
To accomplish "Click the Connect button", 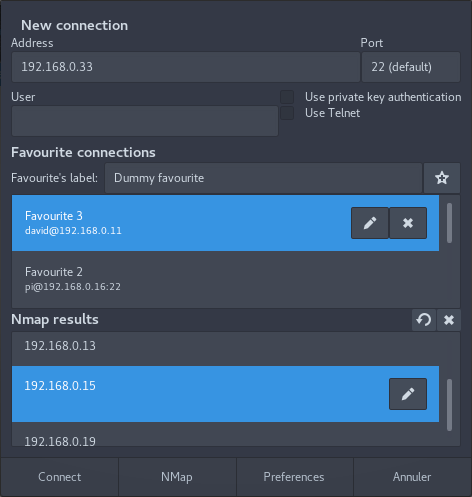I will tap(59, 477).
